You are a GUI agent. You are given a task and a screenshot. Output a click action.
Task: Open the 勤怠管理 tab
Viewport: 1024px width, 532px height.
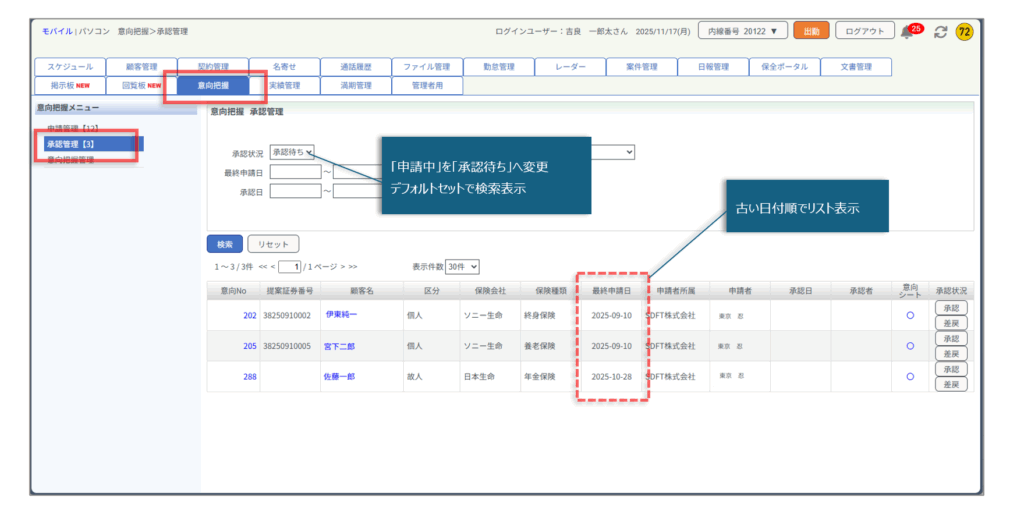(498, 67)
